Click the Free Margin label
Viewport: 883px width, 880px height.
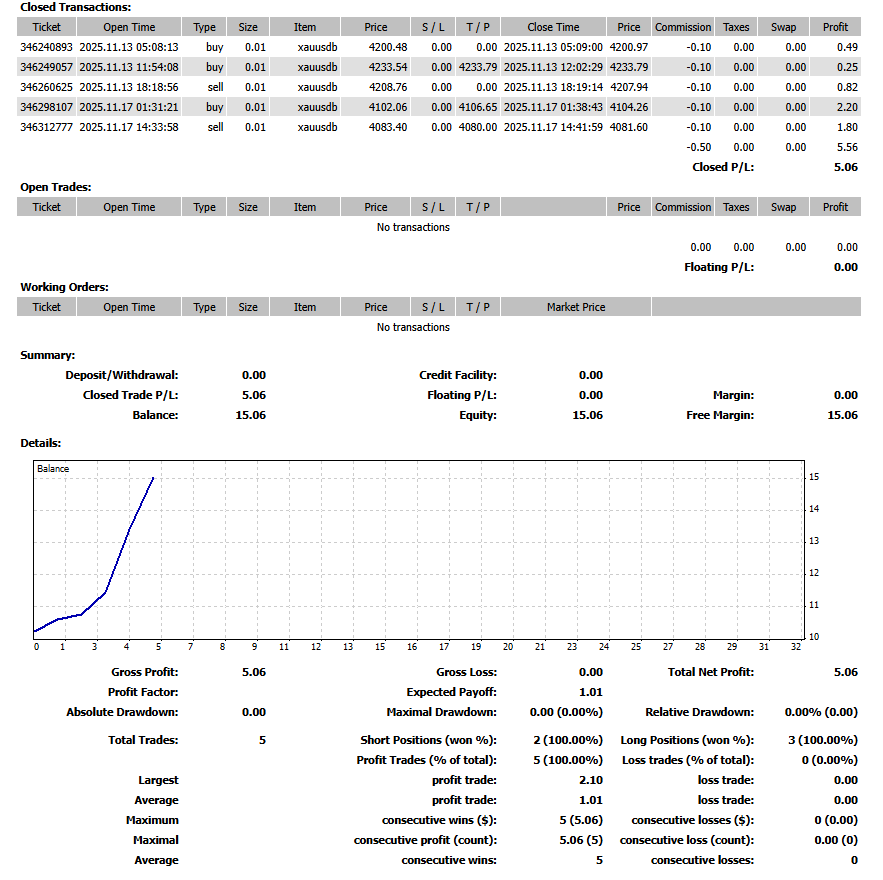point(720,415)
